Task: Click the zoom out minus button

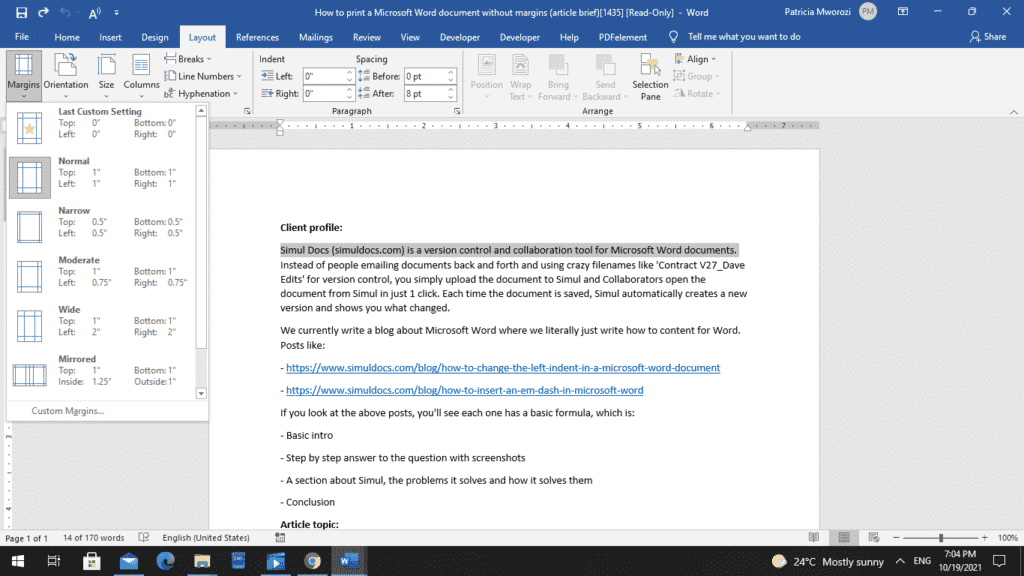Action: coord(896,537)
